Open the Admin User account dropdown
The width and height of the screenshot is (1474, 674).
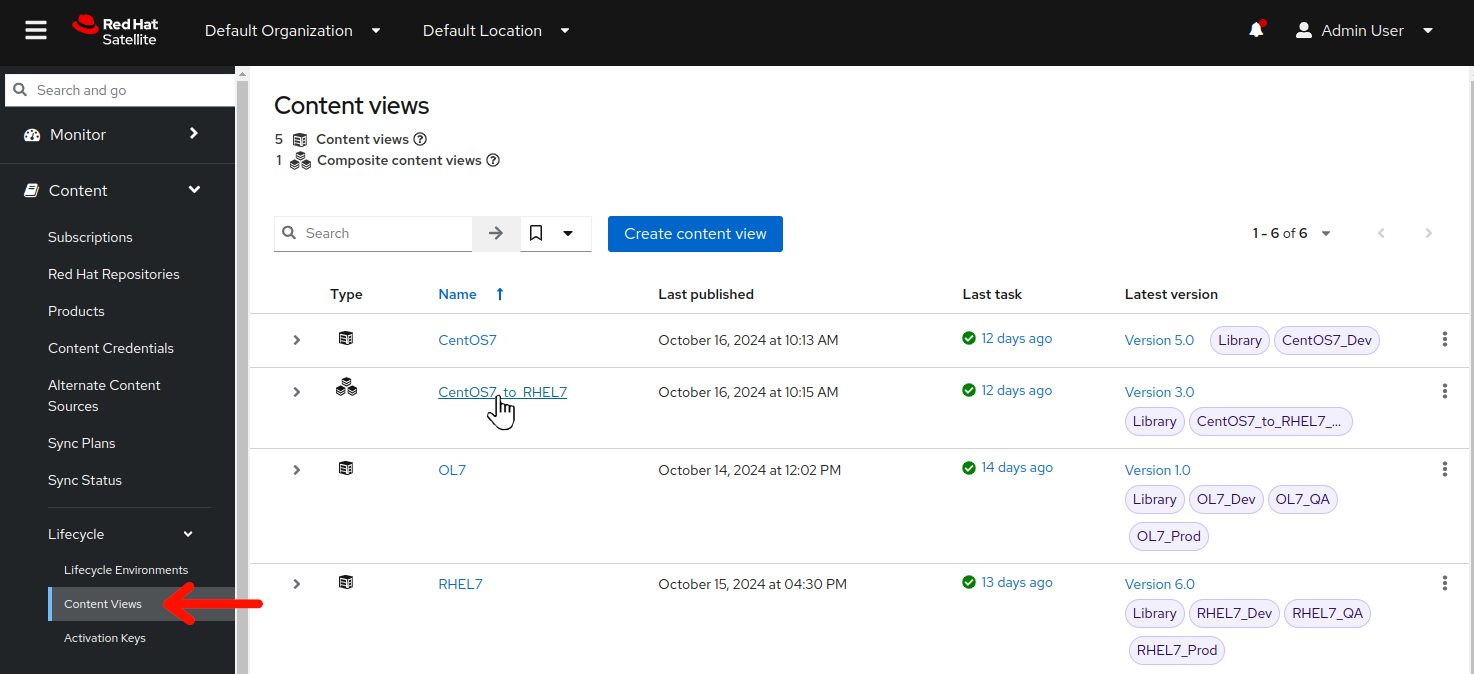[1365, 31]
